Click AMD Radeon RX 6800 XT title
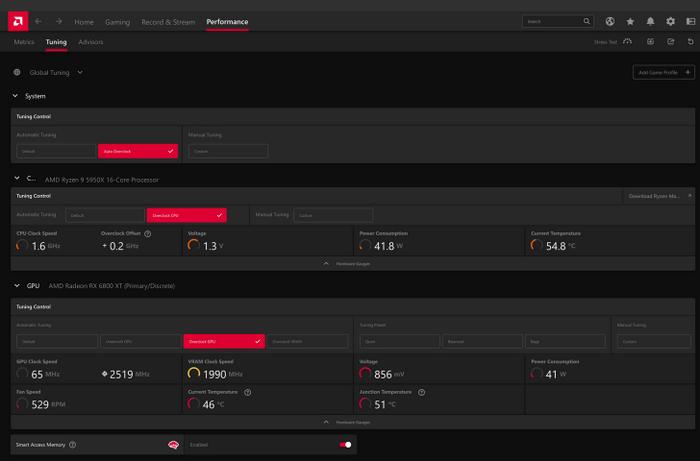This screenshot has height=461, width=700. click(112, 286)
